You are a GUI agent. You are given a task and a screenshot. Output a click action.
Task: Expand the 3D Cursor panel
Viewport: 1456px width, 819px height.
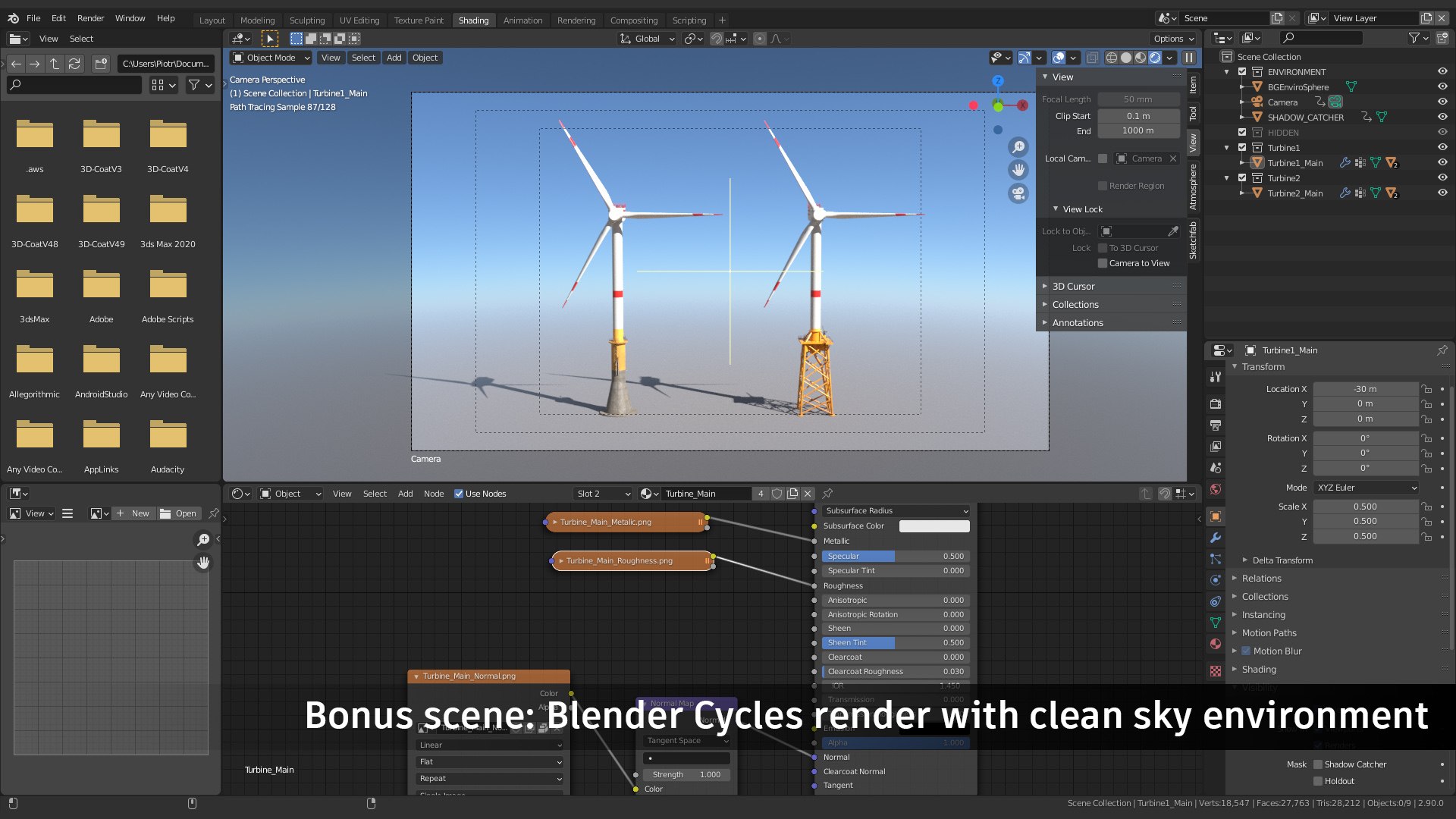pos(1073,287)
